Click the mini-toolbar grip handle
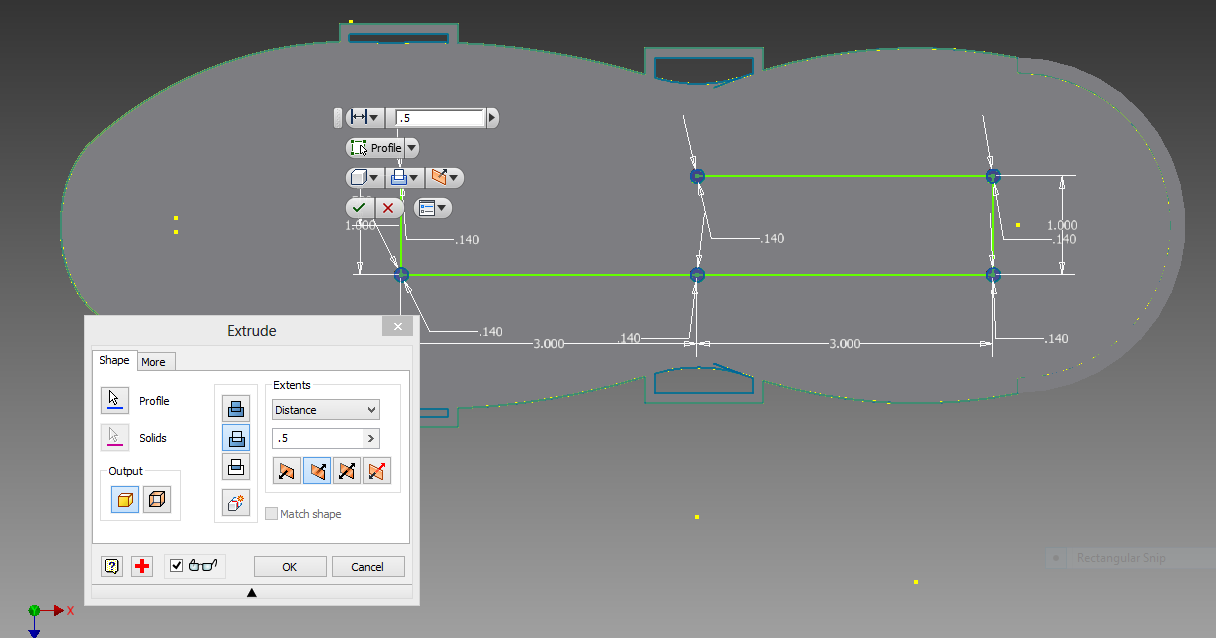This screenshot has width=1216, height=638. point(338,118)
